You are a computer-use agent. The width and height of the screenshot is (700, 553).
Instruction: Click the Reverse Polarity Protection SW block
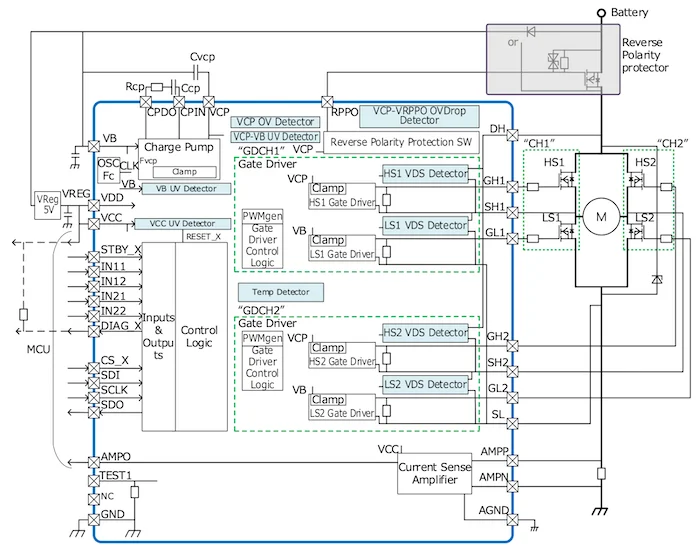[x=399, y=143]
